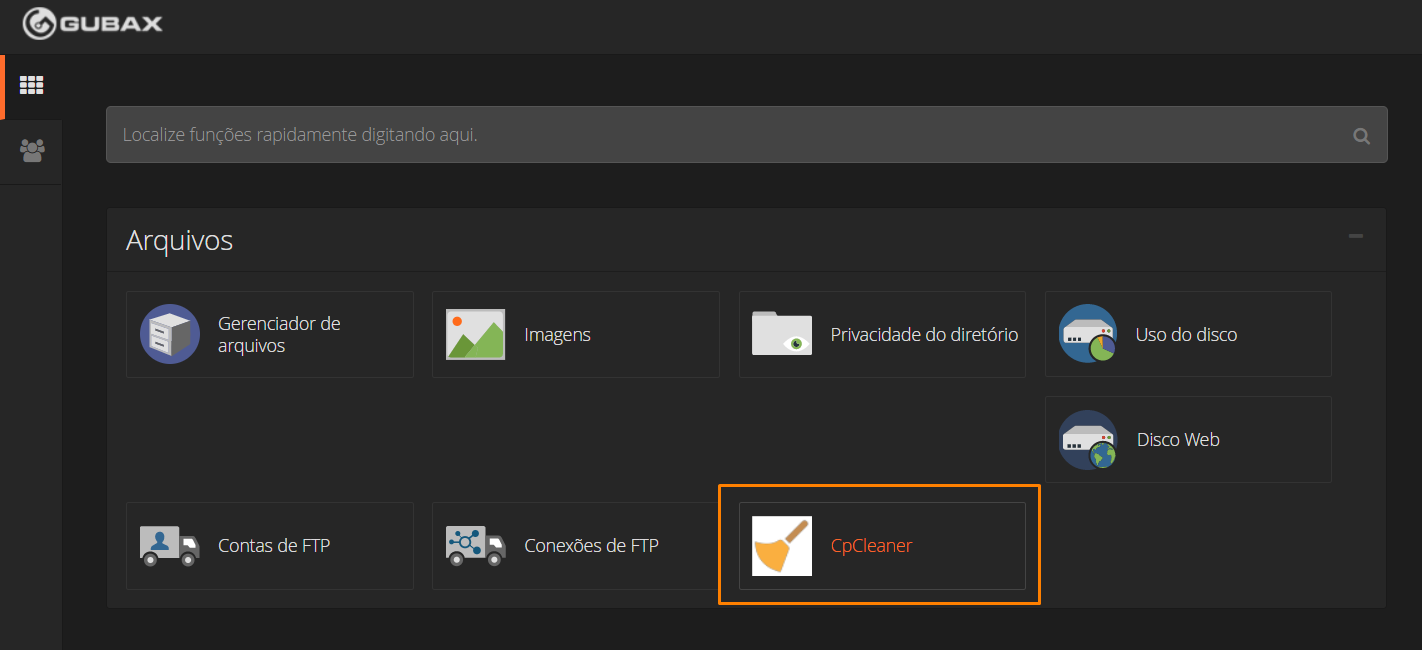The height and width of the screenshot is (650, 1422).
Task: Click the Conexões de FTP truck icon
Action: point(475,546)
